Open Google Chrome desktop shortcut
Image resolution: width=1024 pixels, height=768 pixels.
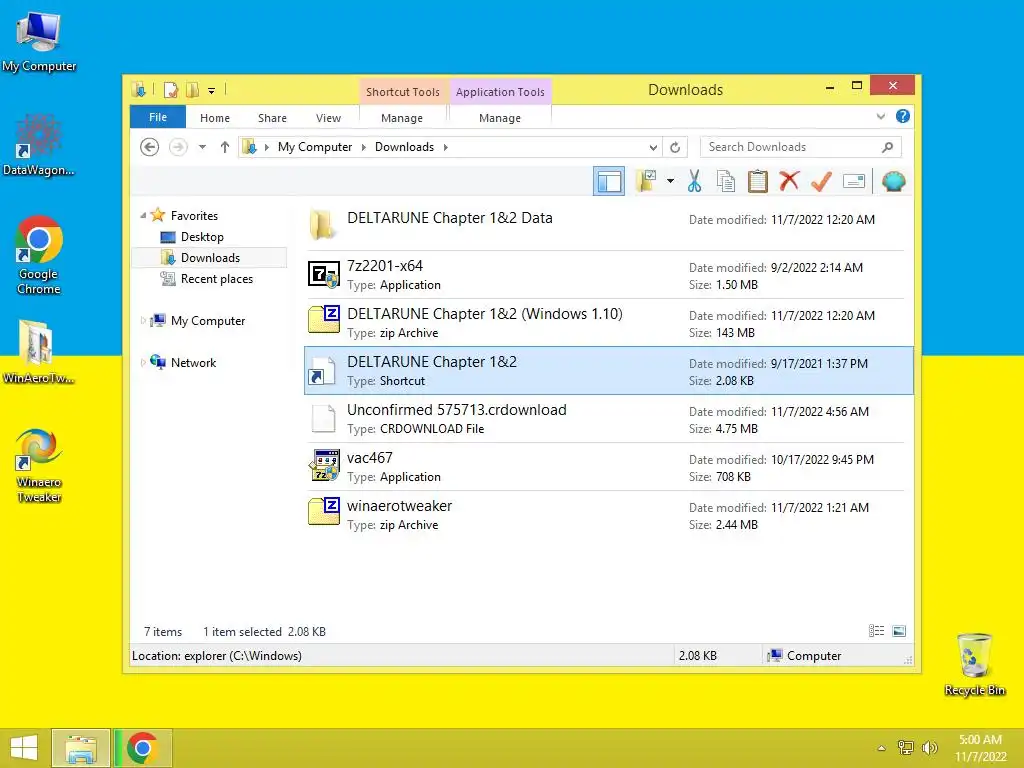39,255
